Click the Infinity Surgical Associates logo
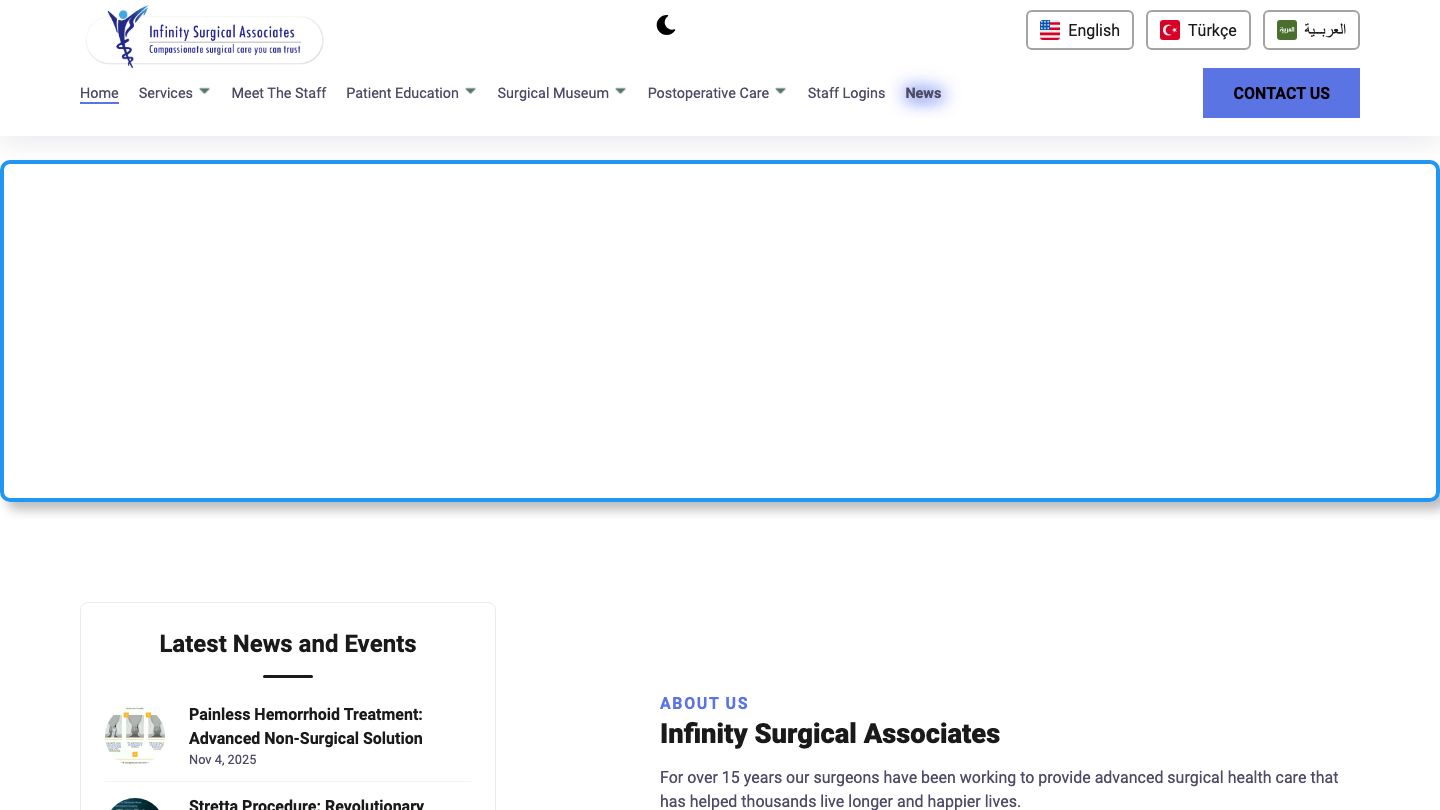 pos(205,37)
